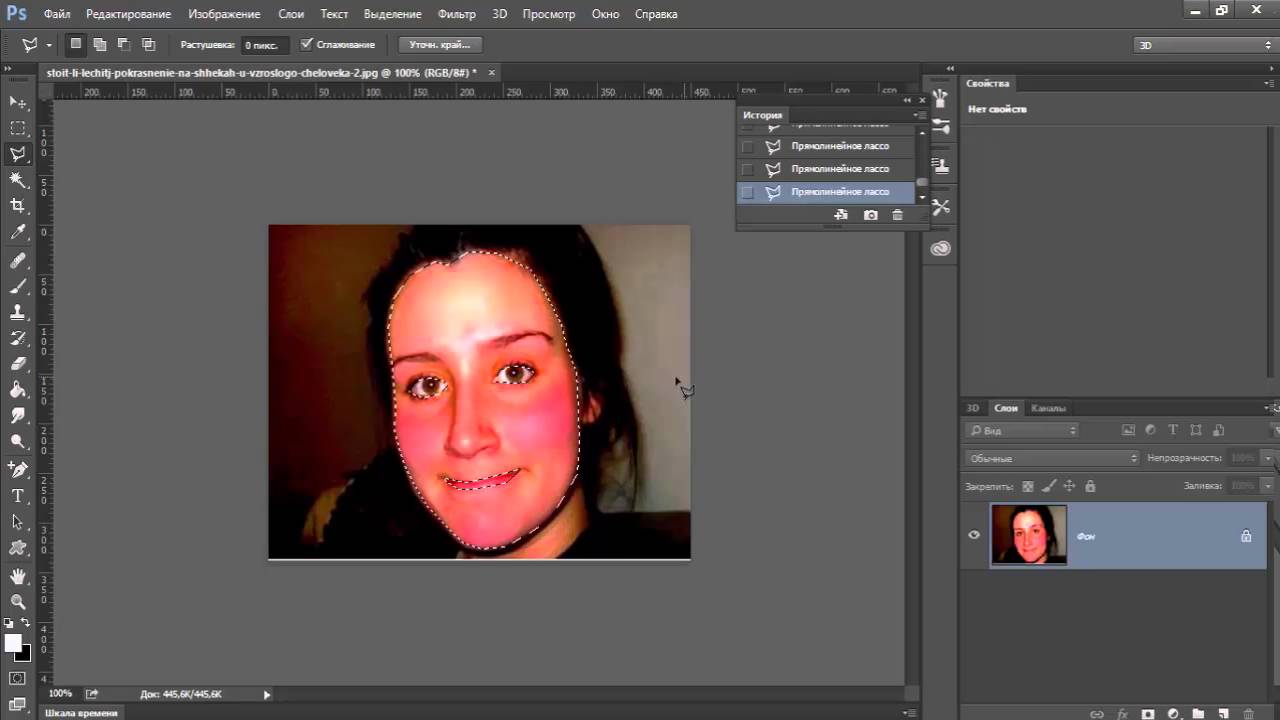1280x720 pixels.
Task: Select the Horizontal Type tool
Action: 18,496
